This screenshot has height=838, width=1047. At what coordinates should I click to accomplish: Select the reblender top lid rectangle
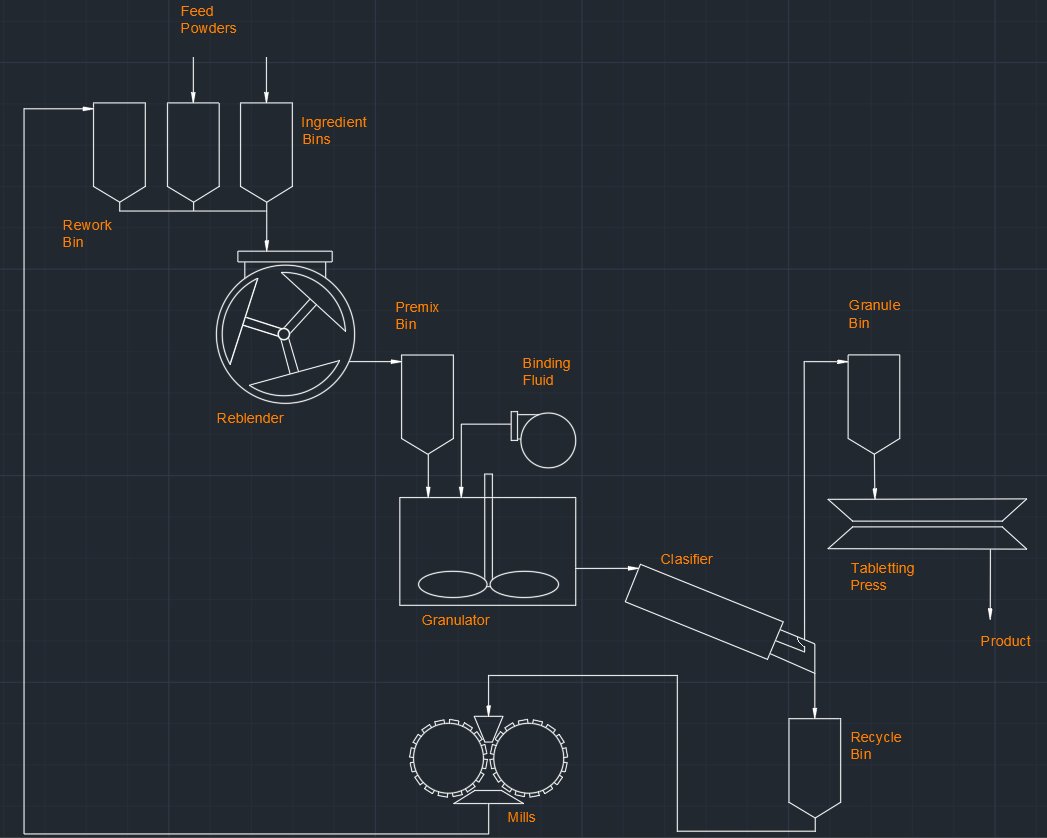285,257
